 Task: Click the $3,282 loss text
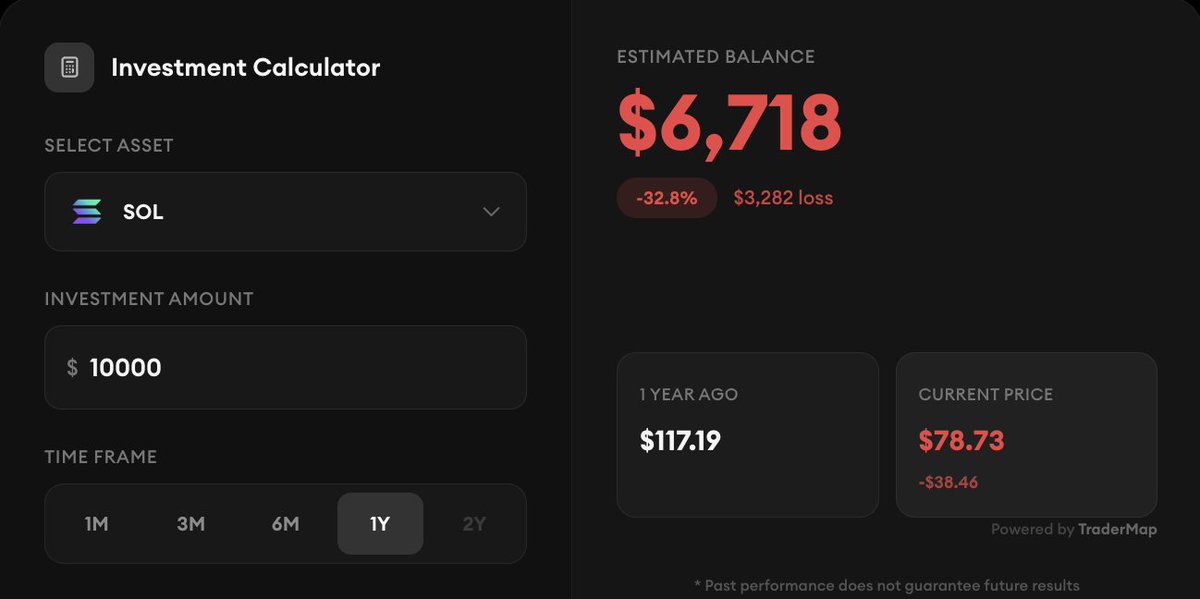(783, 198)
